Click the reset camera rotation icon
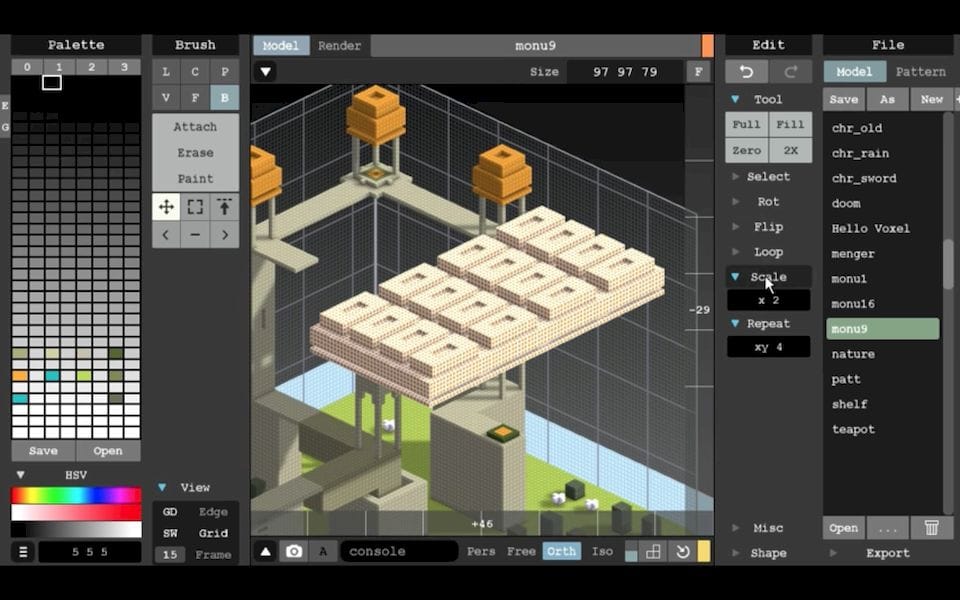Screen dimensions: 960x600 (681, 551)
